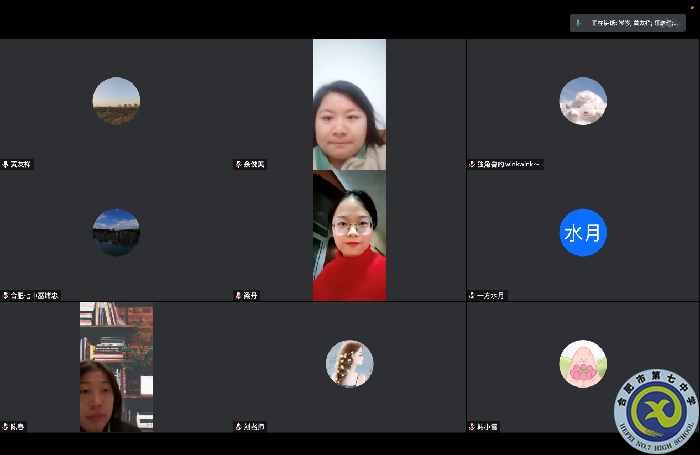The image size is (700, 455).
Task: Toggle the mic icon below the sunset avatar
Action: (x=5, y=164)
